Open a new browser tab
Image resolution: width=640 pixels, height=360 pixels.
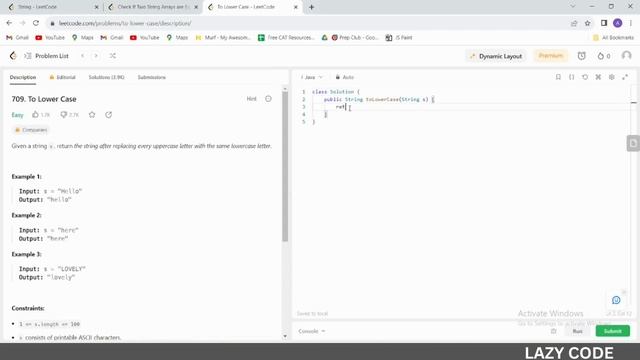tap(311, 7)
